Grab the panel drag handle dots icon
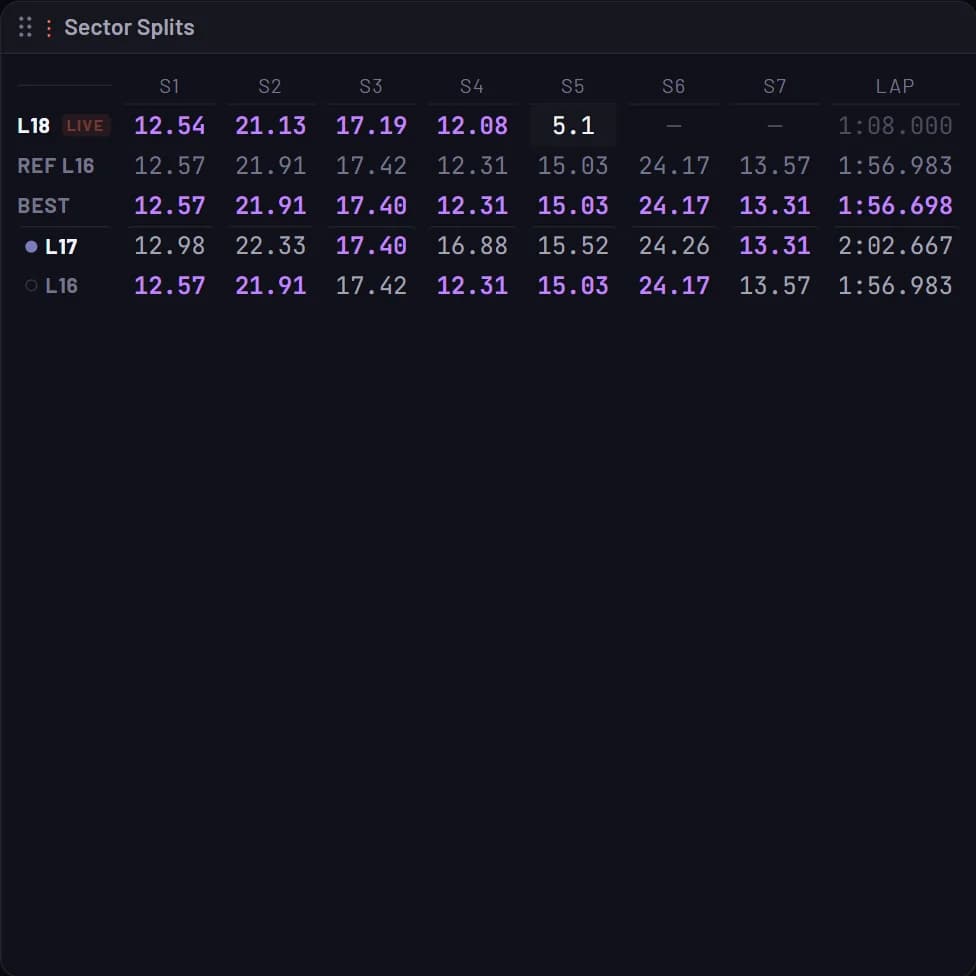Viewport: 976px width, 976px height. click(25, 27)
